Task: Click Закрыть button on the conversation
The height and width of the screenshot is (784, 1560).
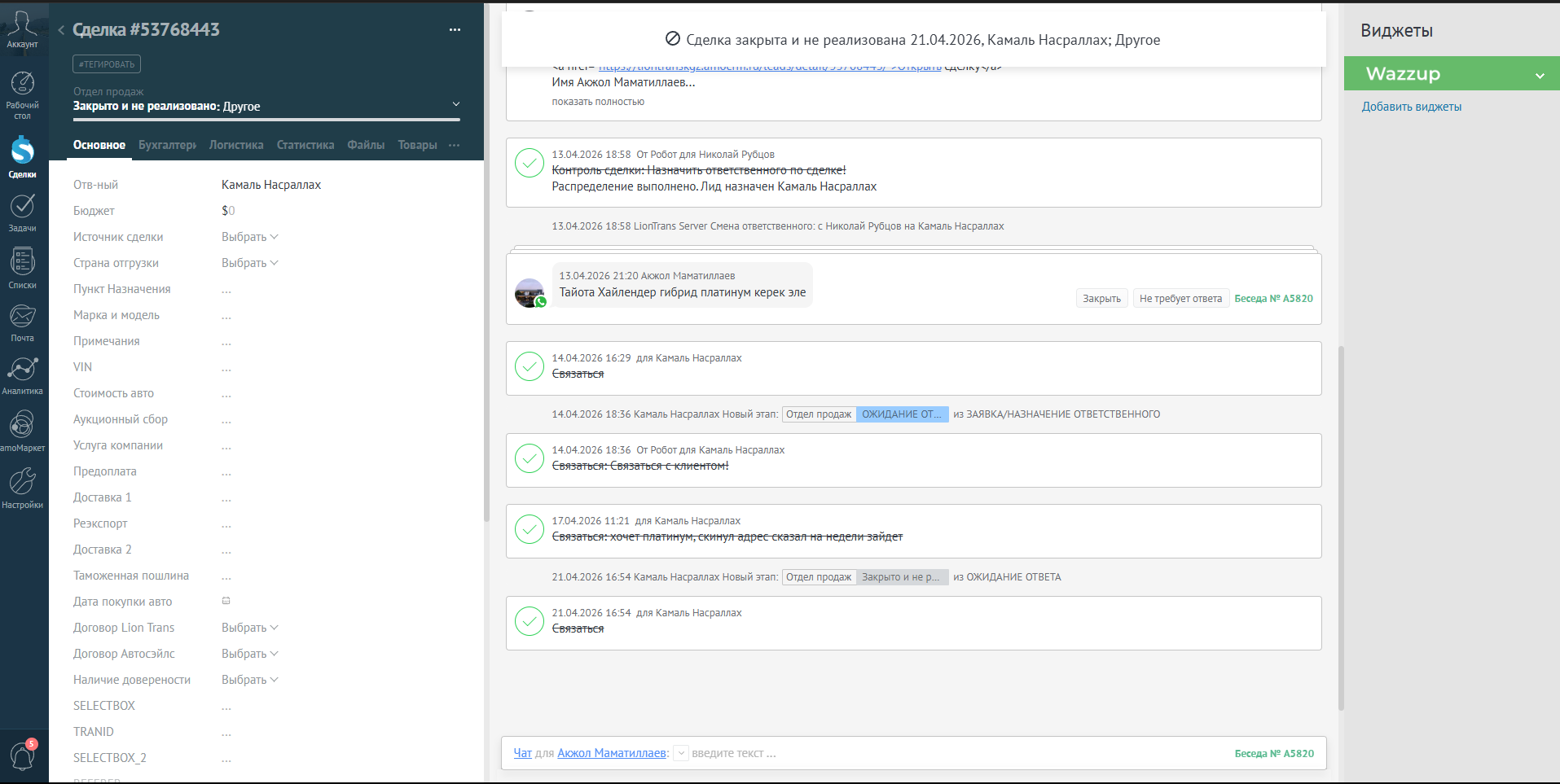Action: 1101,299
